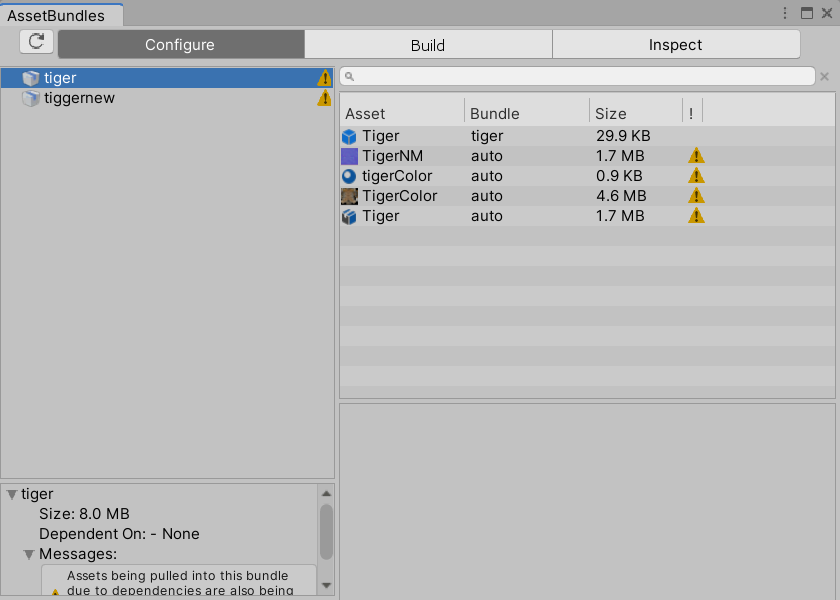Click the refresh icon above the bundle list

[x=38, y=42]
